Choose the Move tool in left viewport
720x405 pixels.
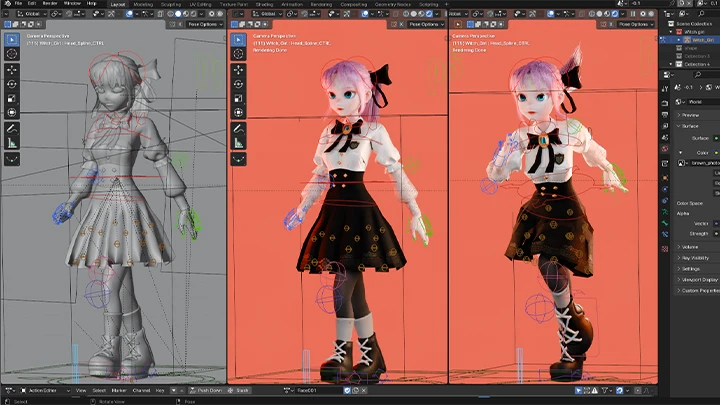12,70
